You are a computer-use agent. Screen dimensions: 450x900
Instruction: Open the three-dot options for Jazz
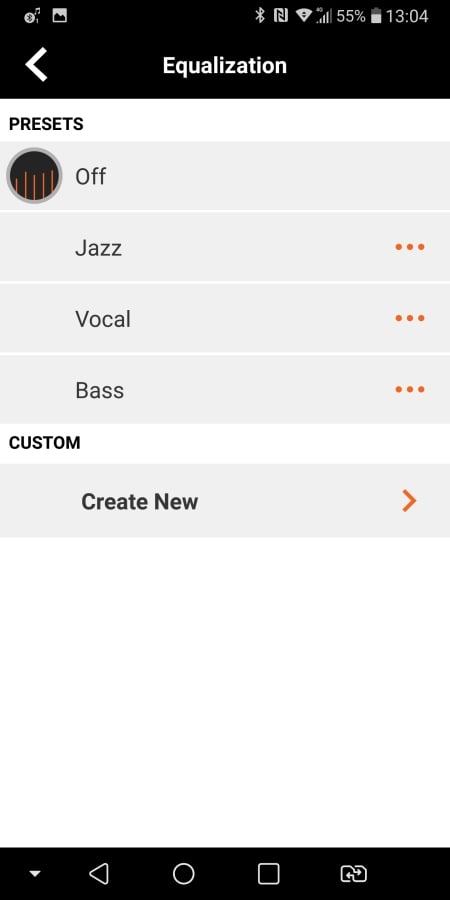[410, 247]
